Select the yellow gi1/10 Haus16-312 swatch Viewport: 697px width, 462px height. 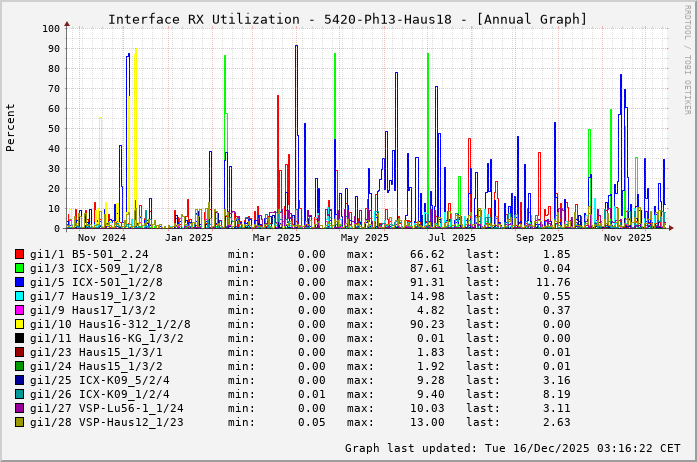(20, 324)
